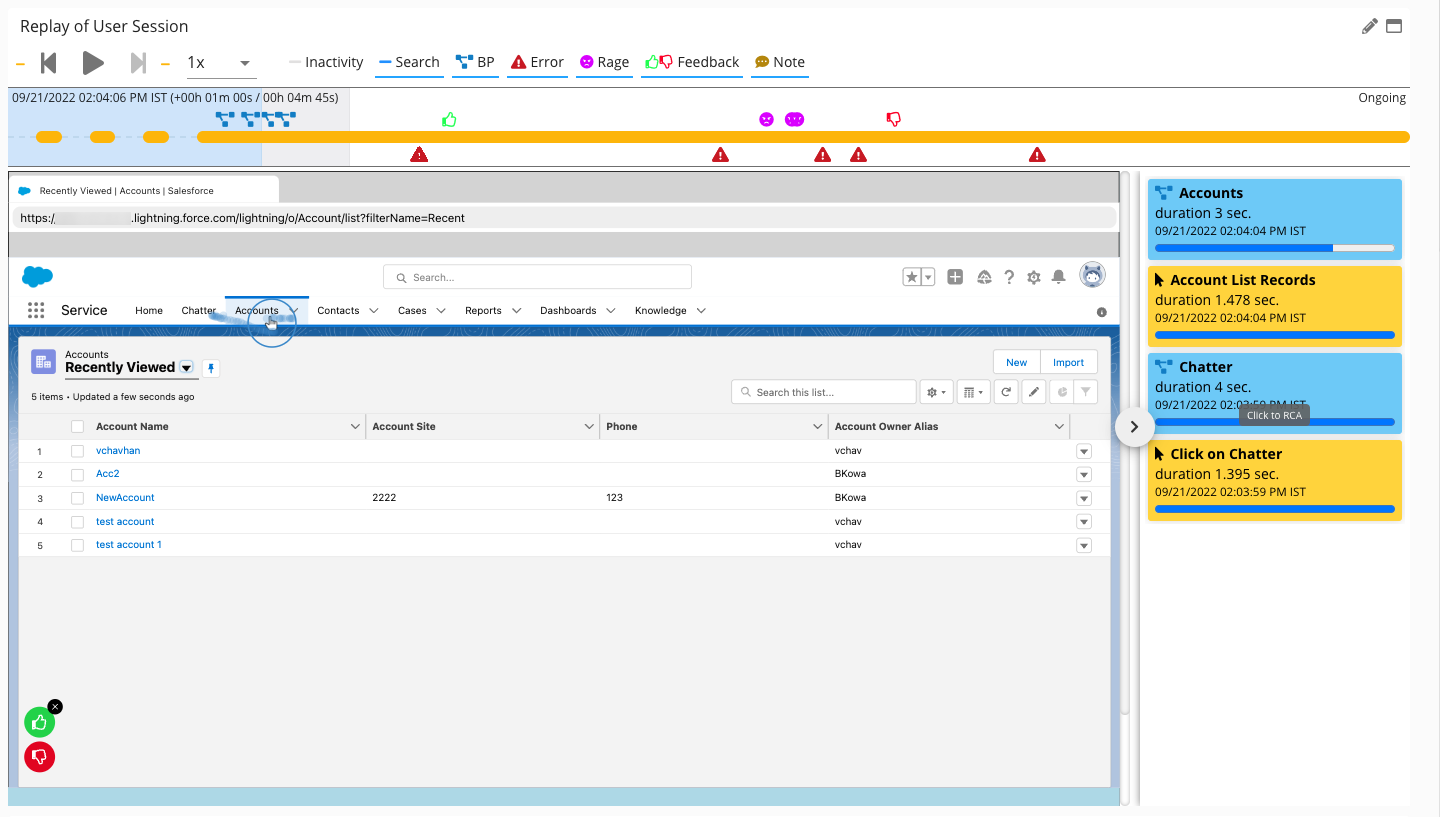Open the row action dropdown for vchavhan

point(1083,451)
